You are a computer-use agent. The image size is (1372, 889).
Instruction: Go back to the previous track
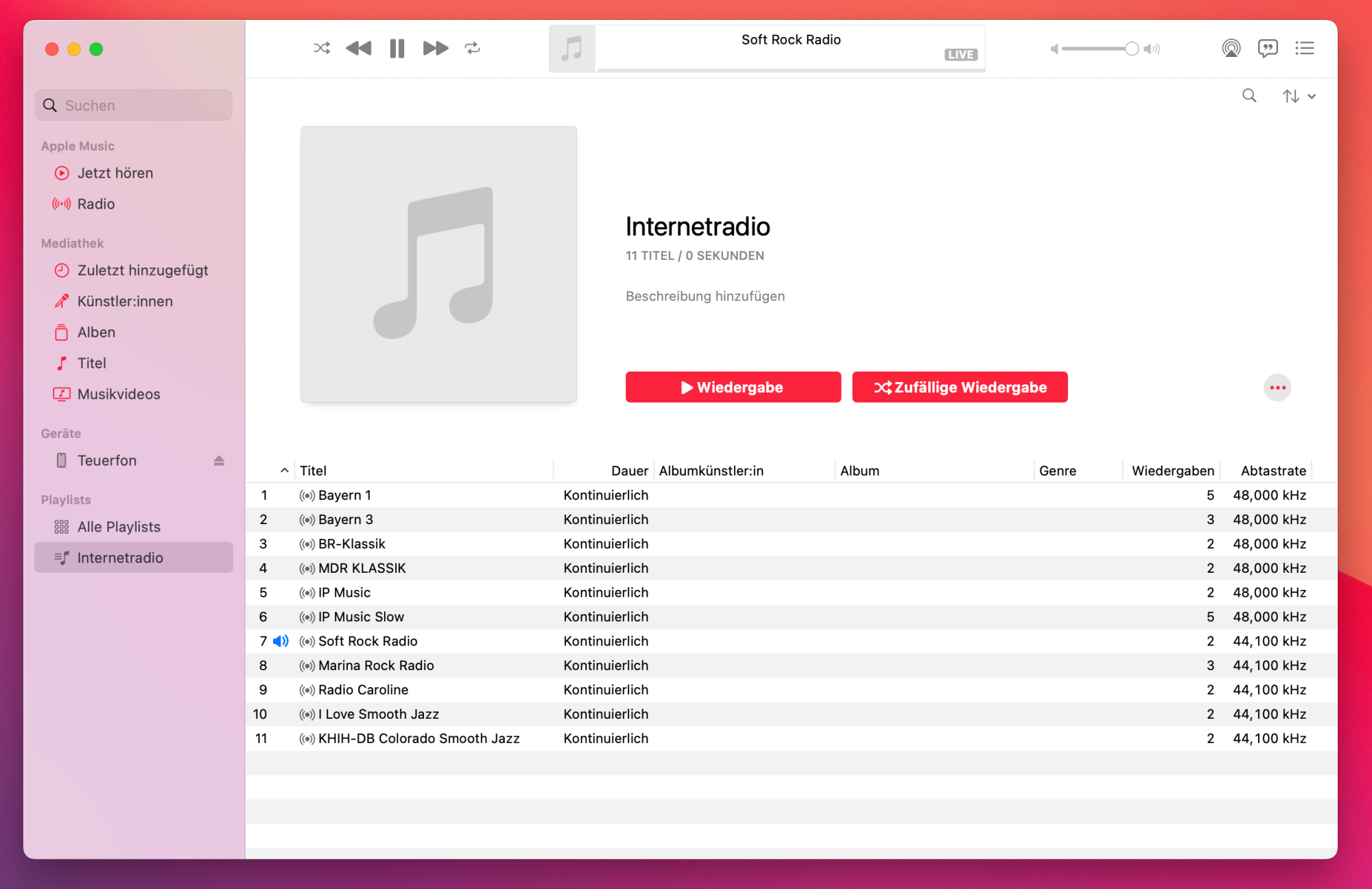point(358,48)
